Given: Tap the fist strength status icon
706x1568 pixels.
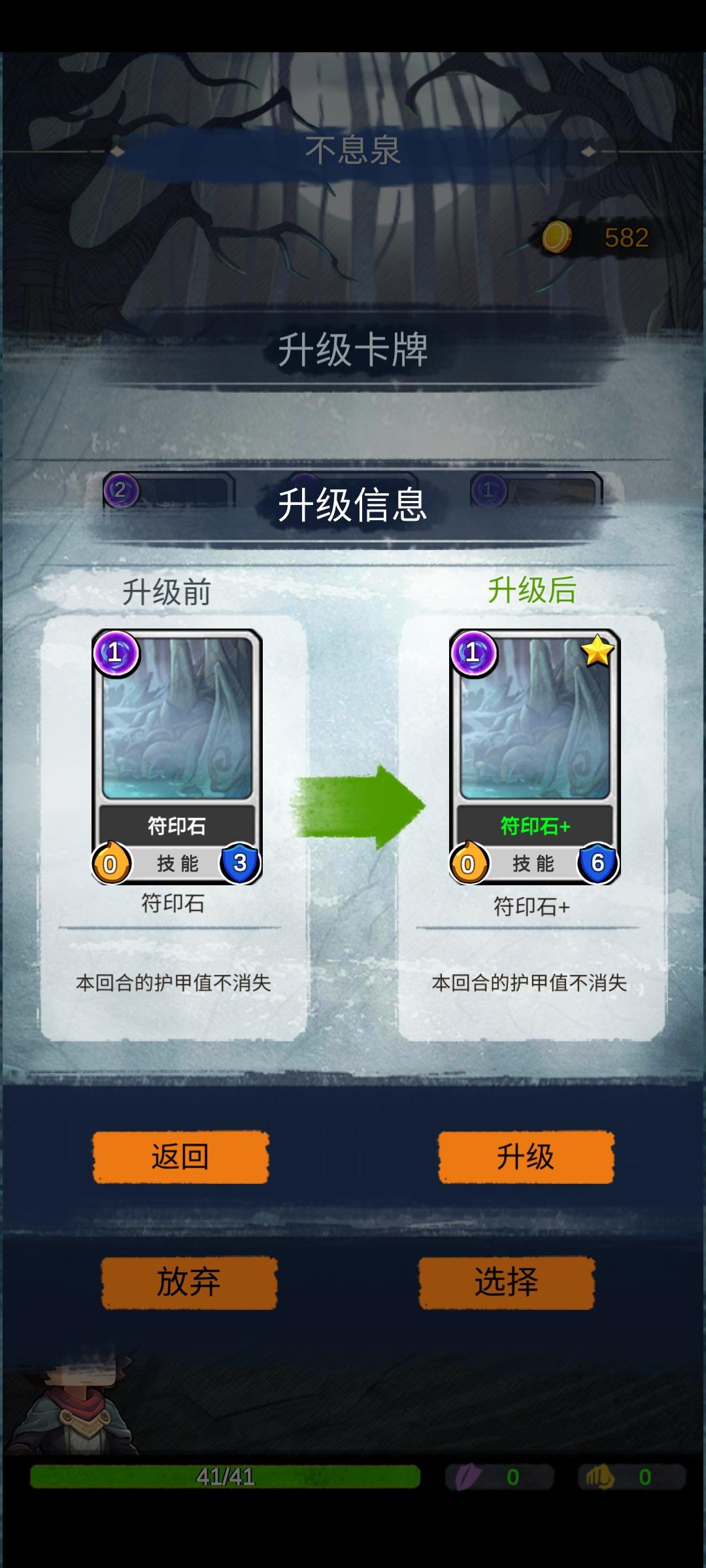Looking at the screenshot, I should [x=599, y=1477].
